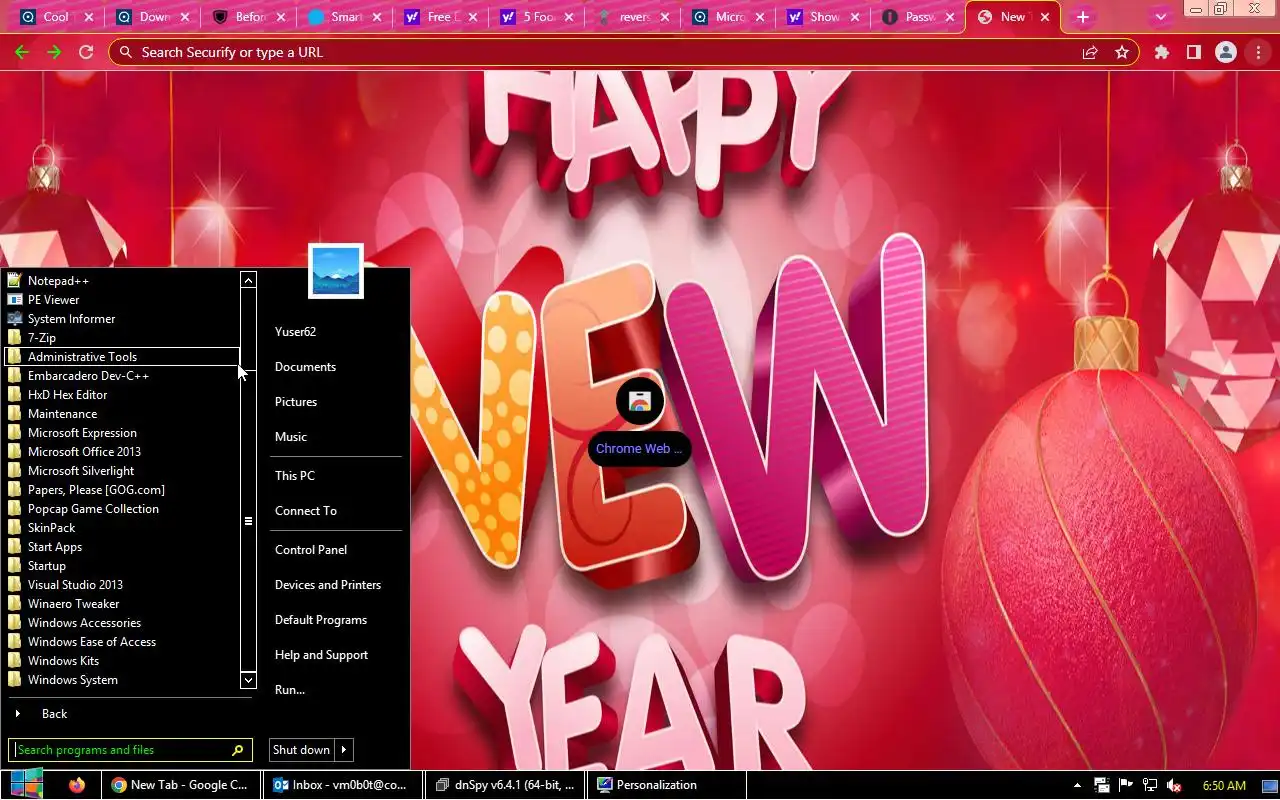This screenshot has height=800, width=1280.
Task: Open dnSpy v6.4.1 from the taskbar
Action: coord(506,785)
